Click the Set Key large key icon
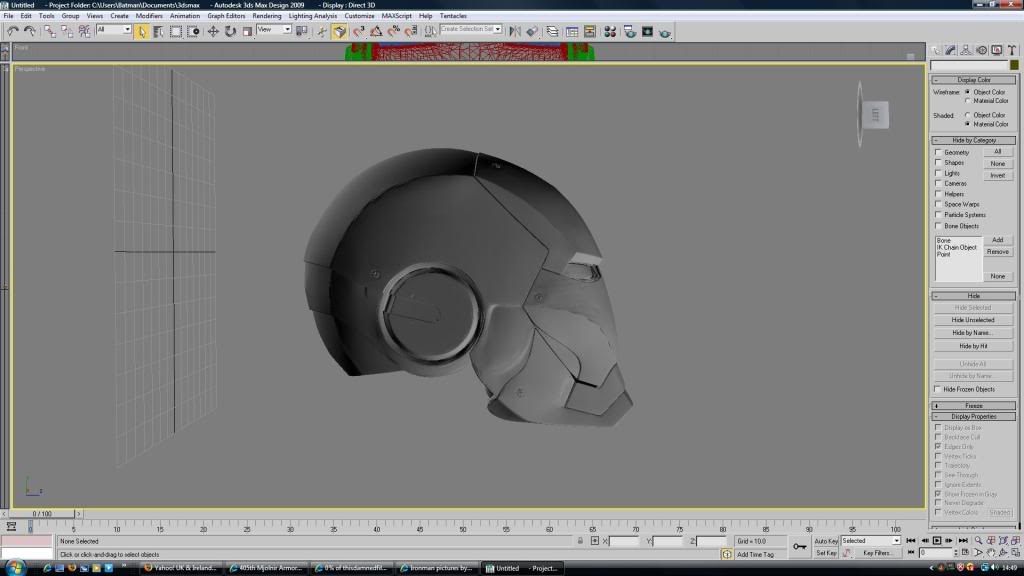Image resolution: width=1024 pixels, height=576 pixels. (799, 546)
